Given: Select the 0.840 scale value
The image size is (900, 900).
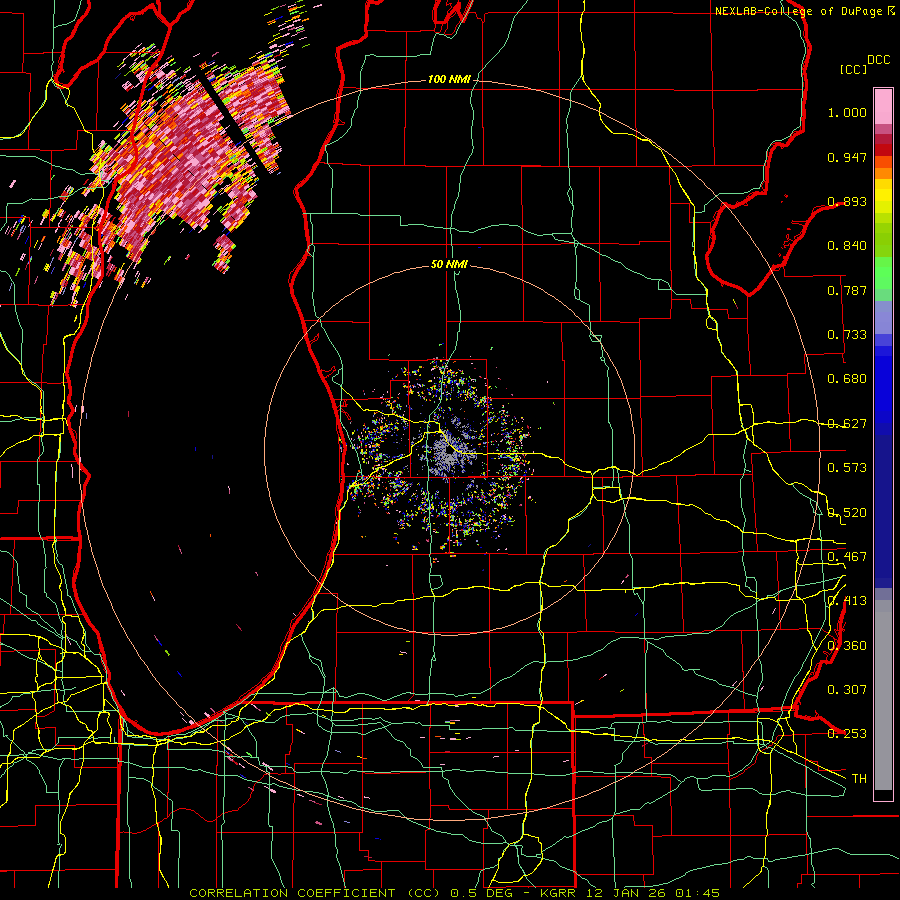Looking at the screenshot, I should [x=847, y=246].
